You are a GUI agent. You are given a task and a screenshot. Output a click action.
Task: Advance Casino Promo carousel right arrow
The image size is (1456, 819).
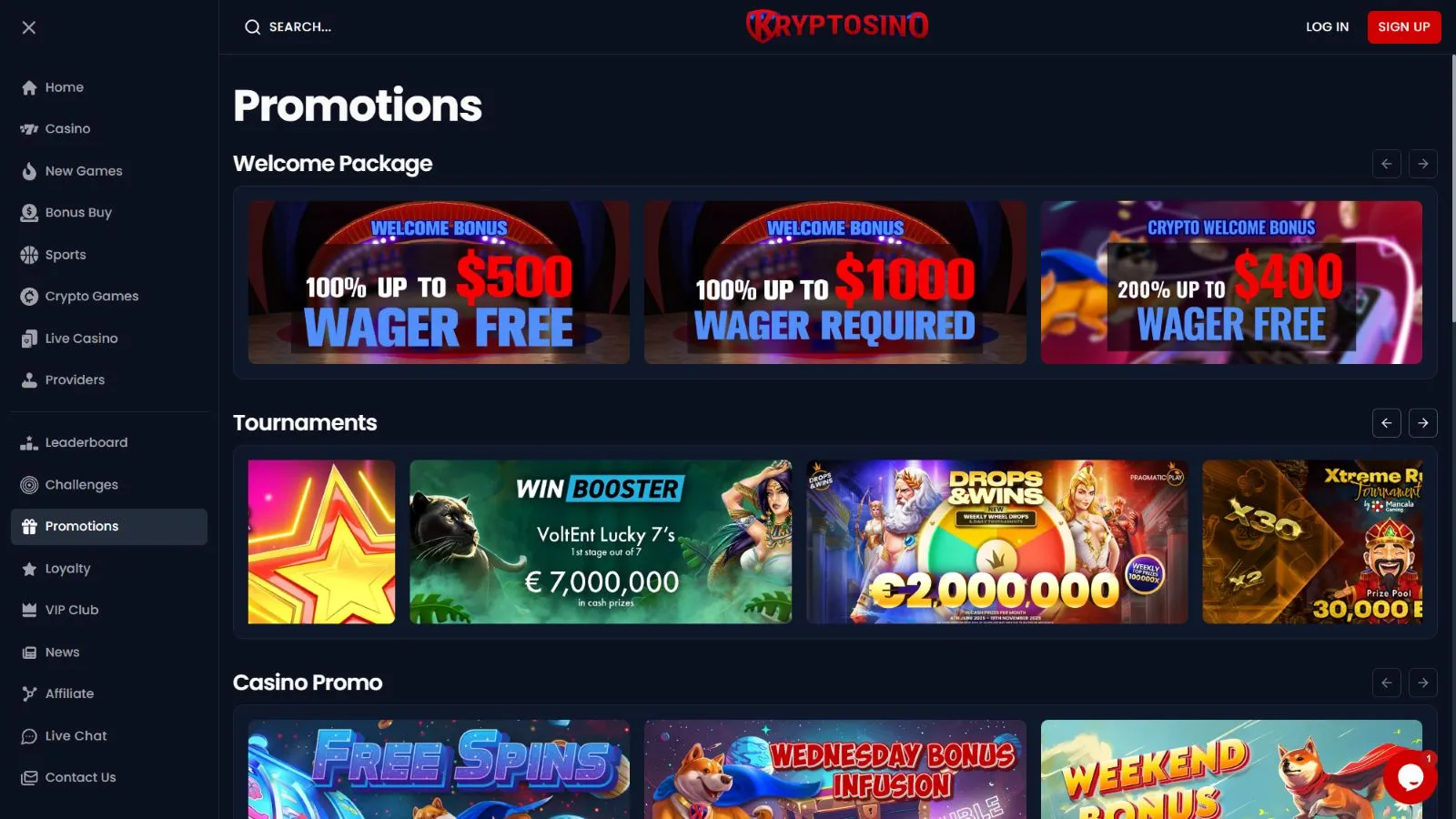(1423, 682)
